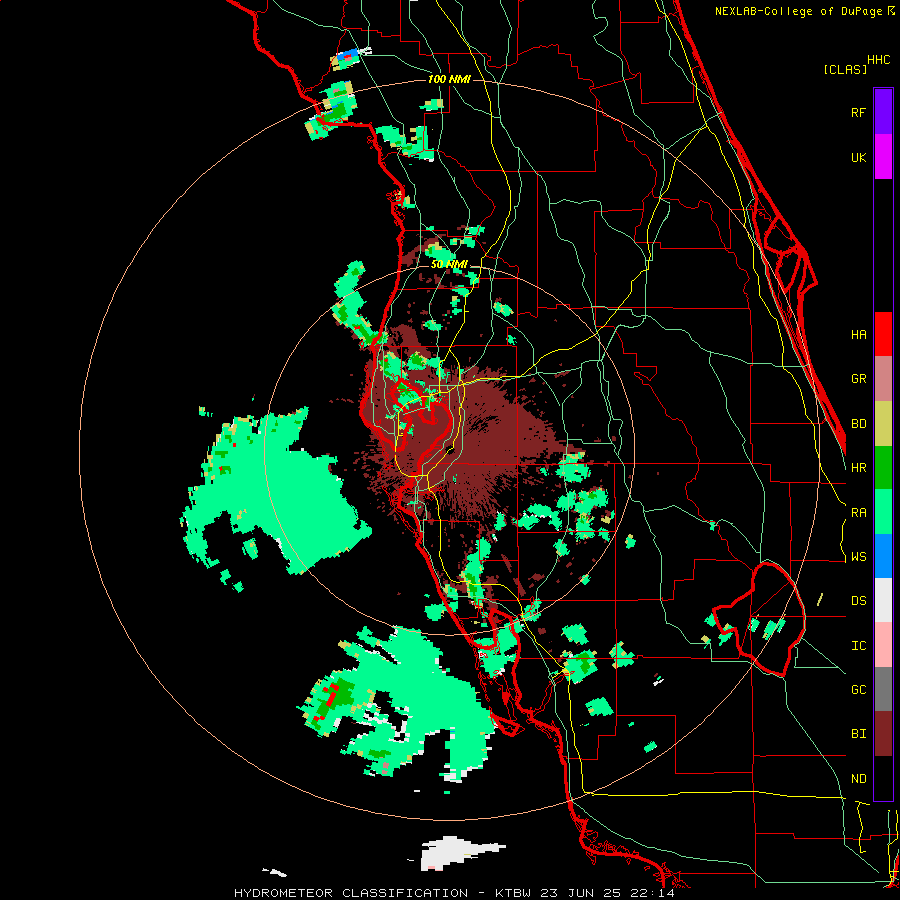Click the RF legend label

pyautogui.click(x=858, y=112)
